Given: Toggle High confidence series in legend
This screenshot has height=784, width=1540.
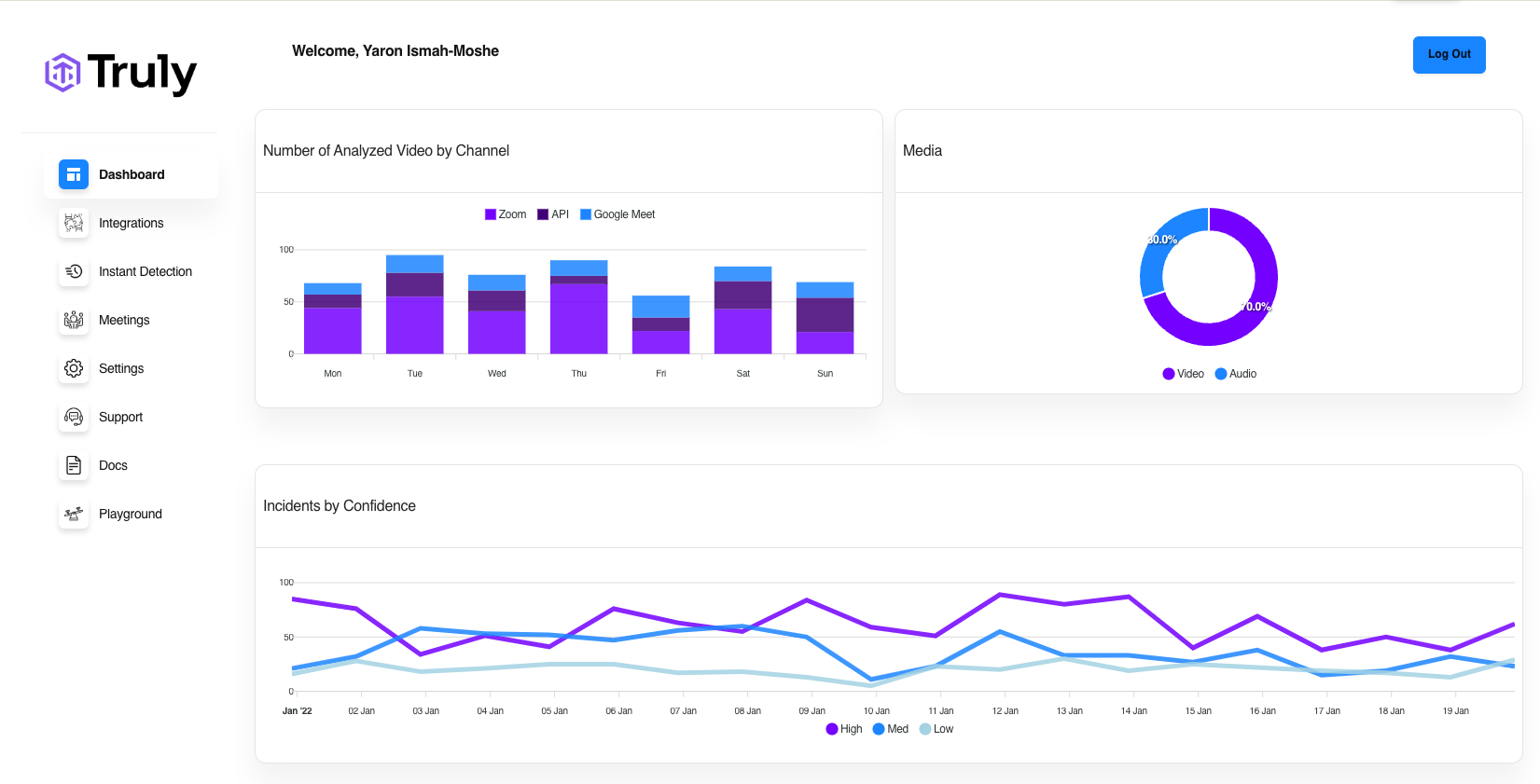Looking at the screenshot, I should click(844, 729).
